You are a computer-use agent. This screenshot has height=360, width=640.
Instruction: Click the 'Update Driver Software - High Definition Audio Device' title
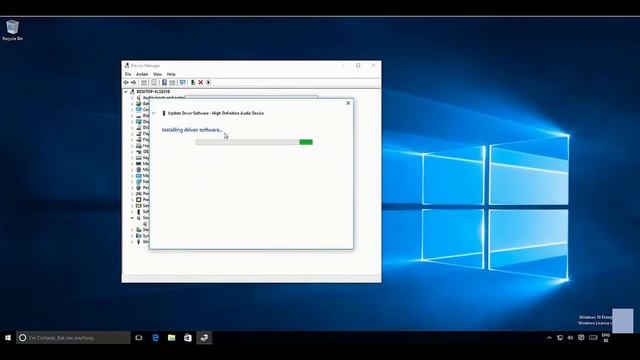pos(216,113)
